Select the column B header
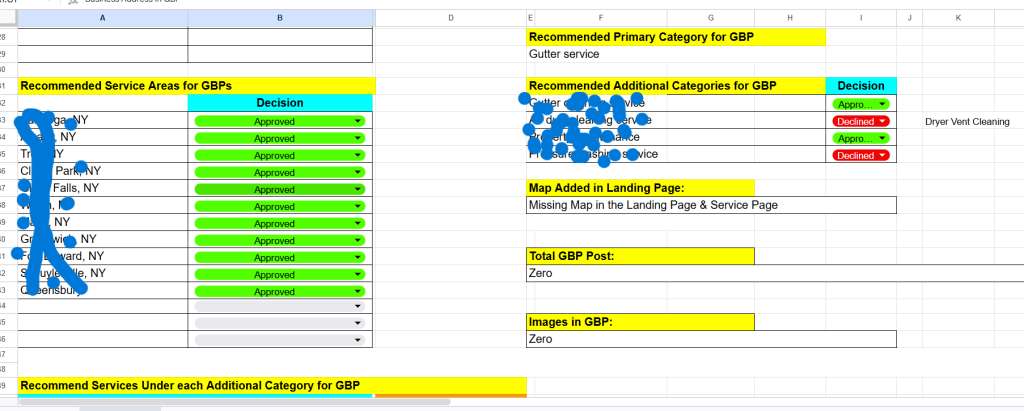 click(280, 18)
